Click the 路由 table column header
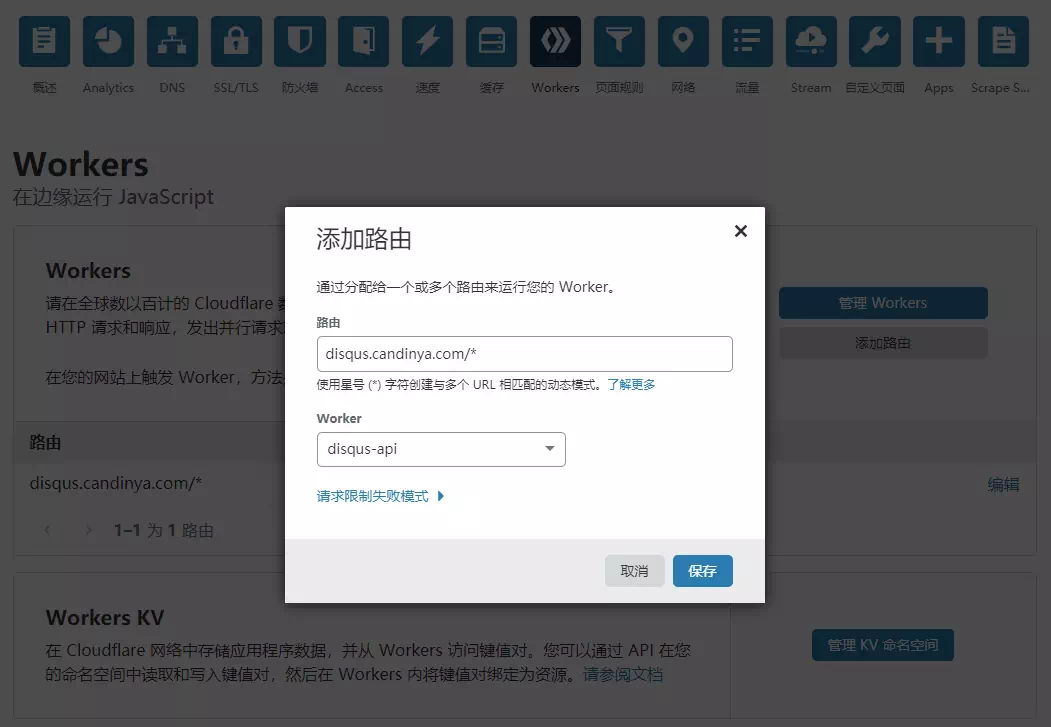1051x727 pixels. coord(45,442)
